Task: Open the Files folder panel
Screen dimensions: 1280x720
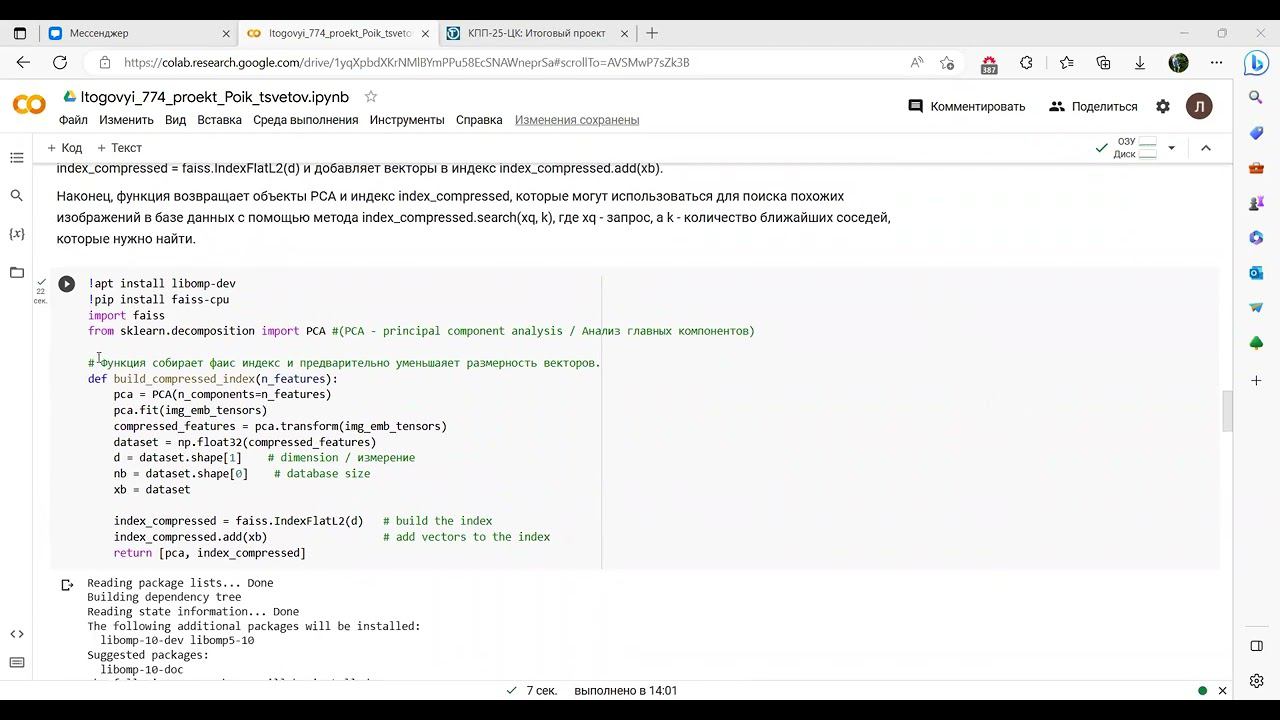Action: click(16, 272)
